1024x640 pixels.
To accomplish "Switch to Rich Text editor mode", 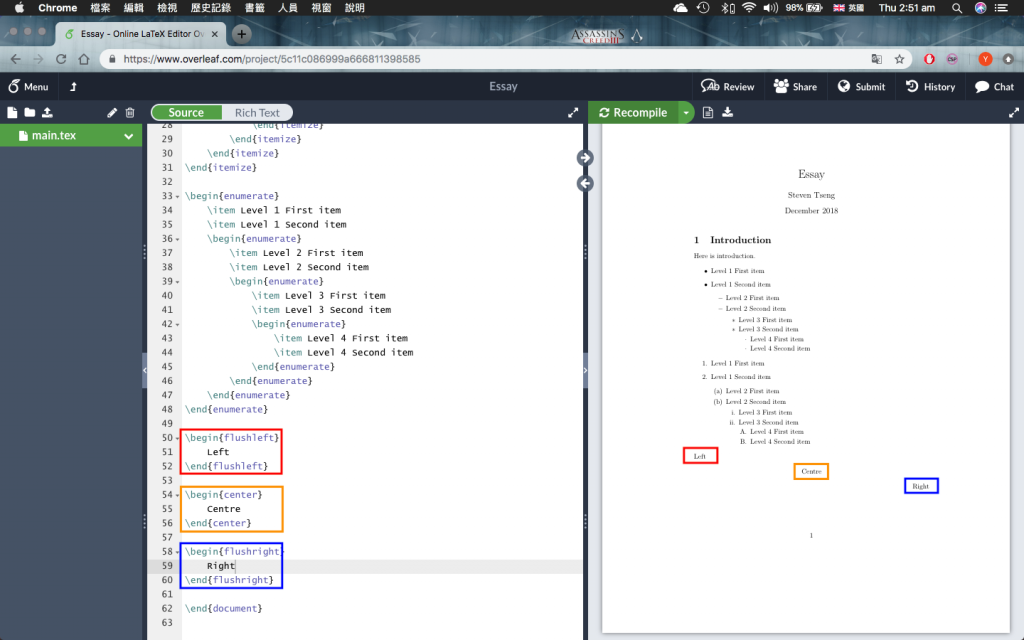I will [257, 112].
